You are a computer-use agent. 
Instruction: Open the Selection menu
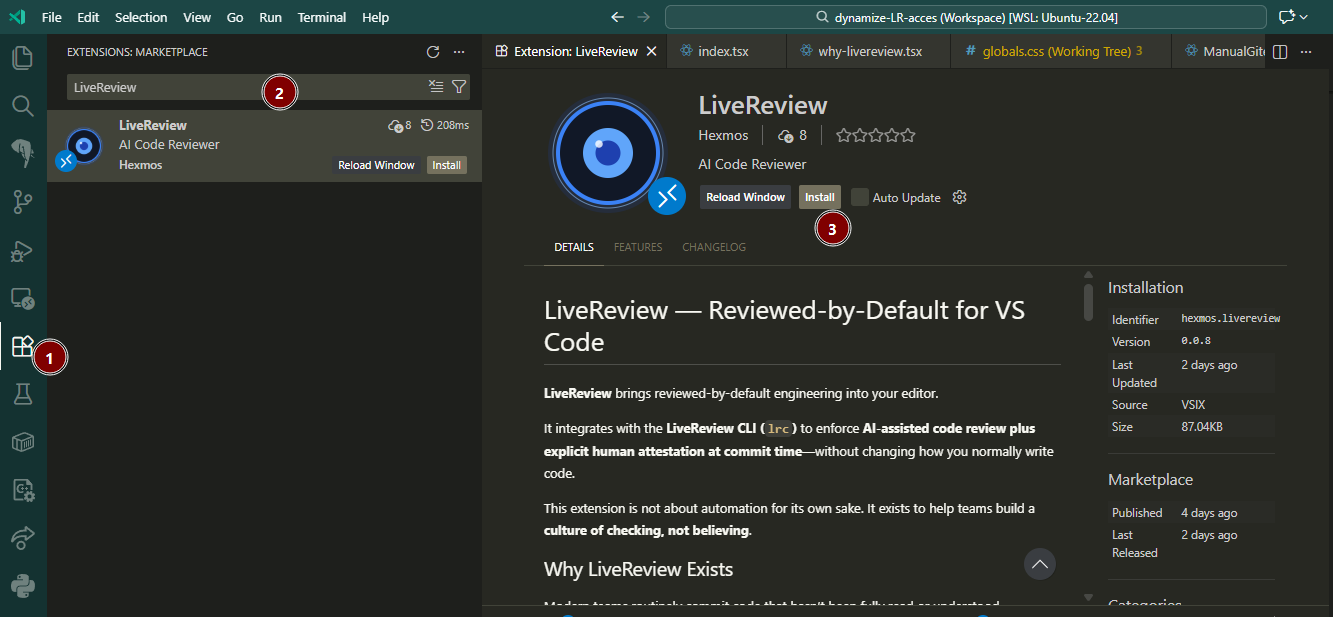pos(141,17)
